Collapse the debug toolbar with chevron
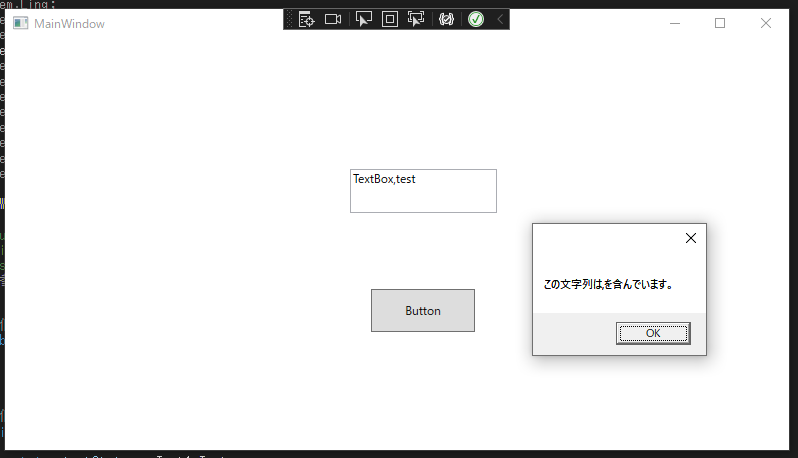The height and width of the screenshot is (458, 798). click(500, 19)
